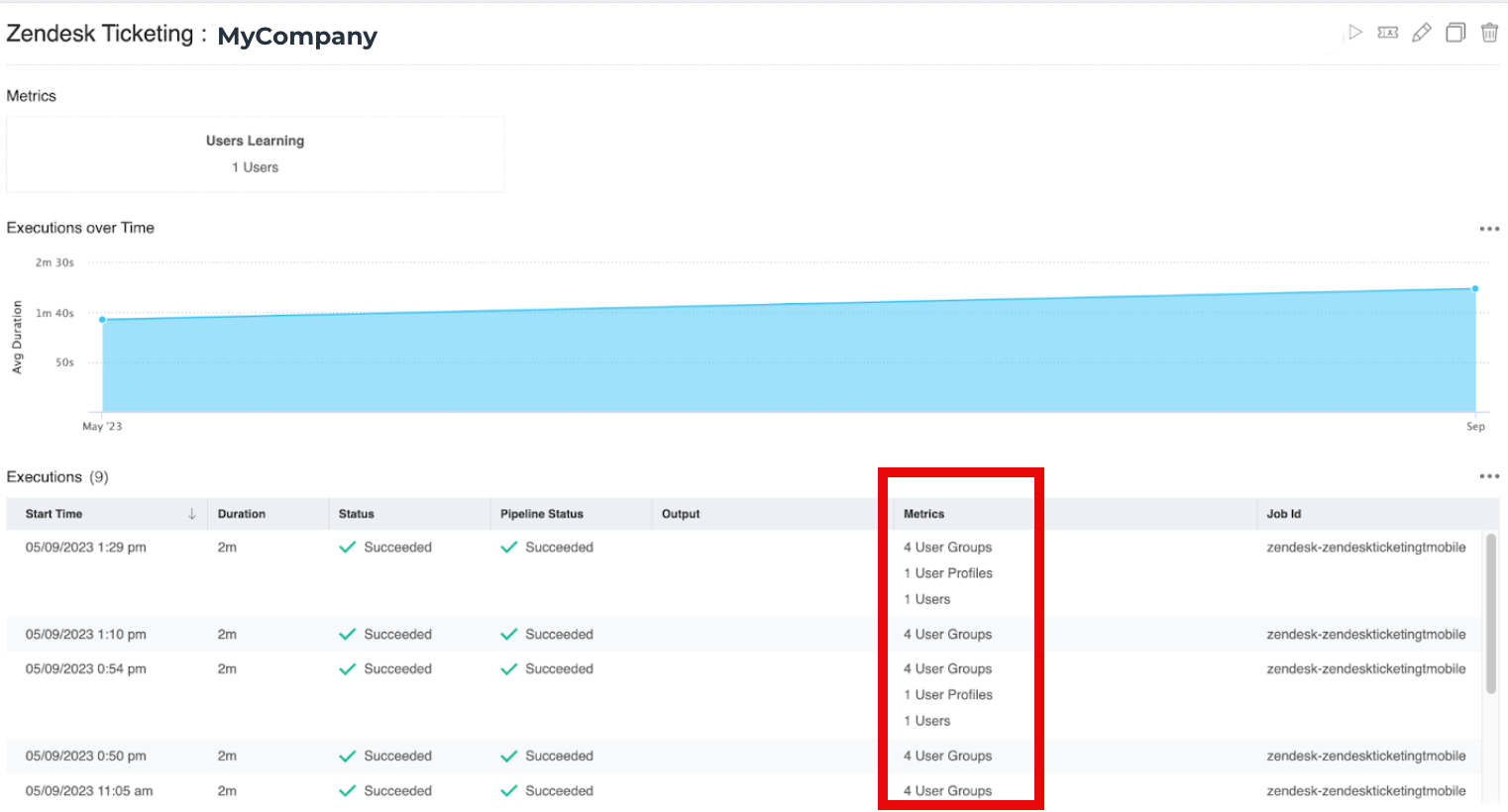Click Status Succeeded checkmark in 0:54 pm row
The image size is (1508, 812).
tap(348, 668)
